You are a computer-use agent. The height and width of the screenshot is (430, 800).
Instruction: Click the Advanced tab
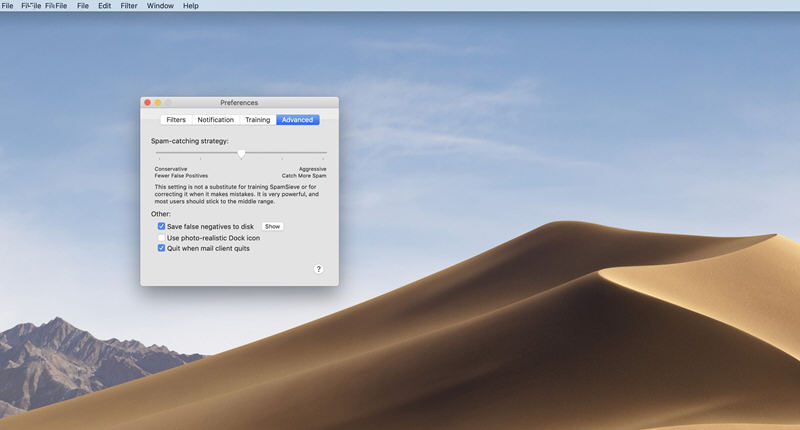(297, 119)
